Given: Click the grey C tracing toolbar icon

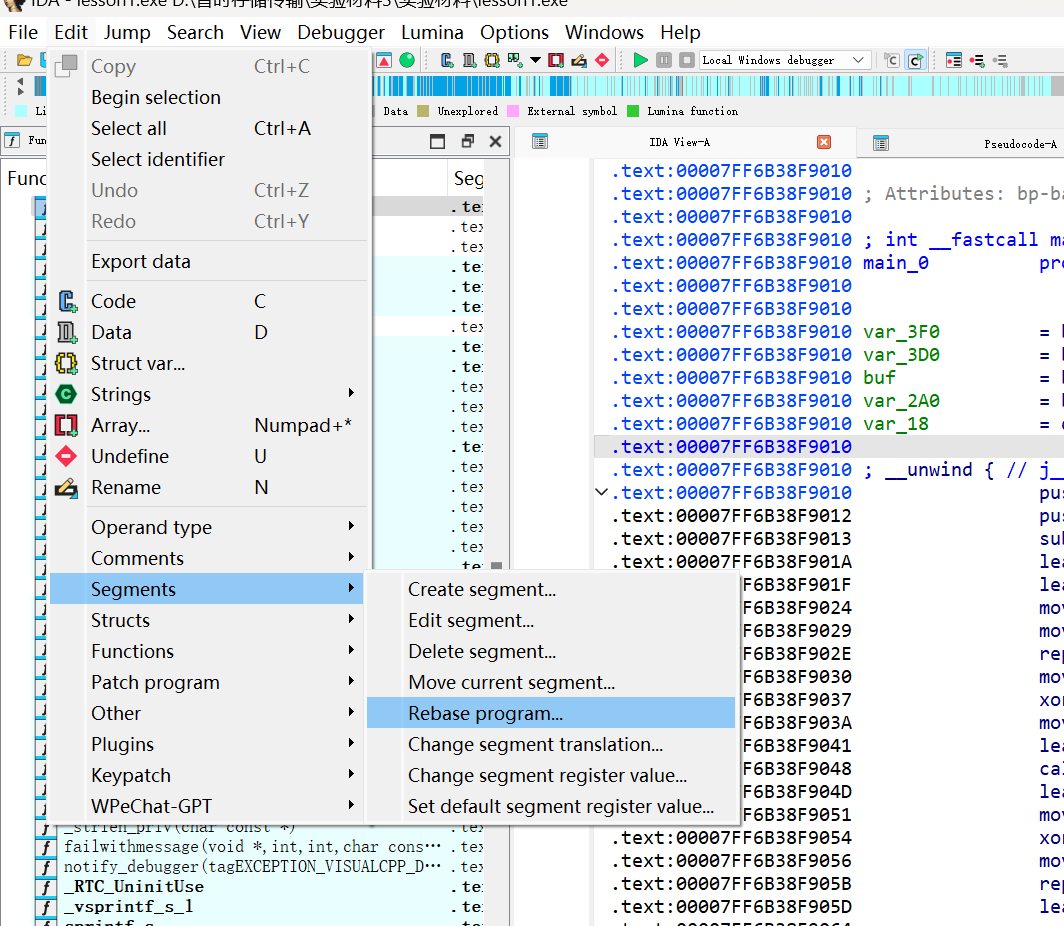Looking at the screenshot, I should tap(892, 60).
